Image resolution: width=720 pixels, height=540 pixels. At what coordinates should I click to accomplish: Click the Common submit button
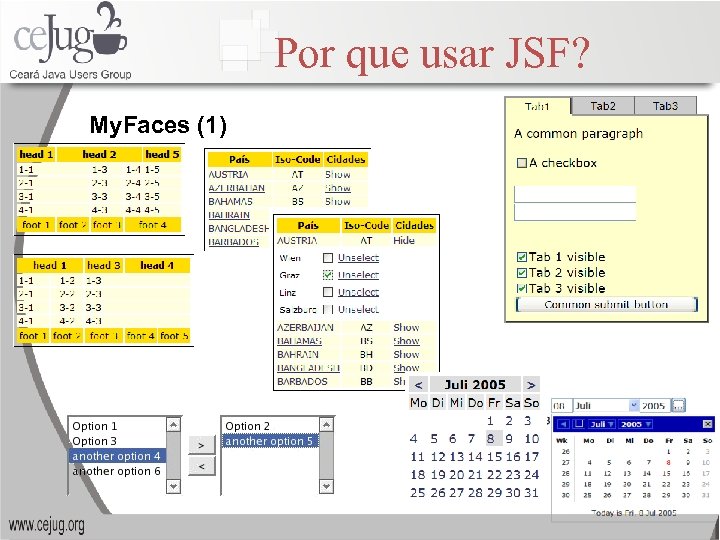click(606, 304)
